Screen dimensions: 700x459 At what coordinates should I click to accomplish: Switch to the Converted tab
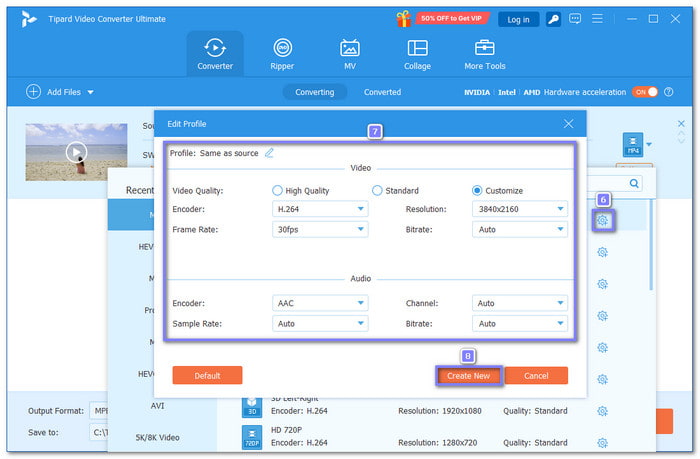coord(382,92)
